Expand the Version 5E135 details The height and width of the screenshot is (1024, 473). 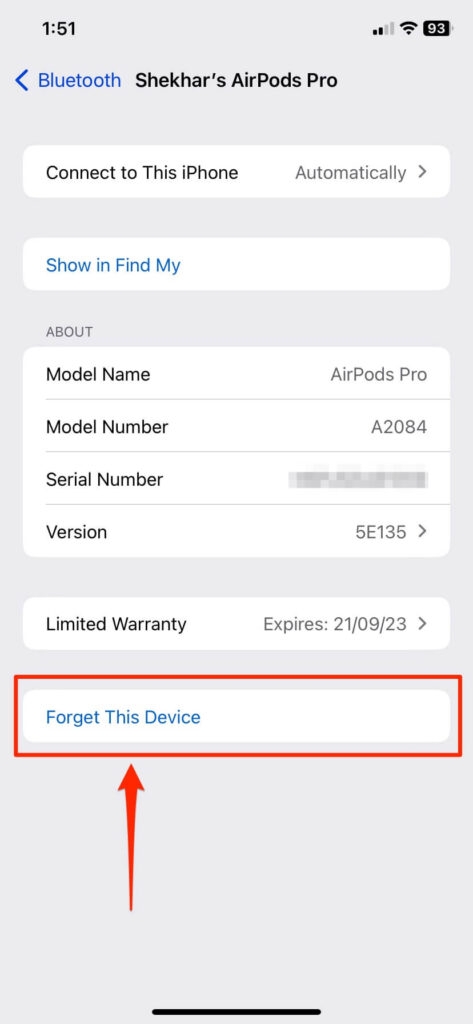(236, 532)
